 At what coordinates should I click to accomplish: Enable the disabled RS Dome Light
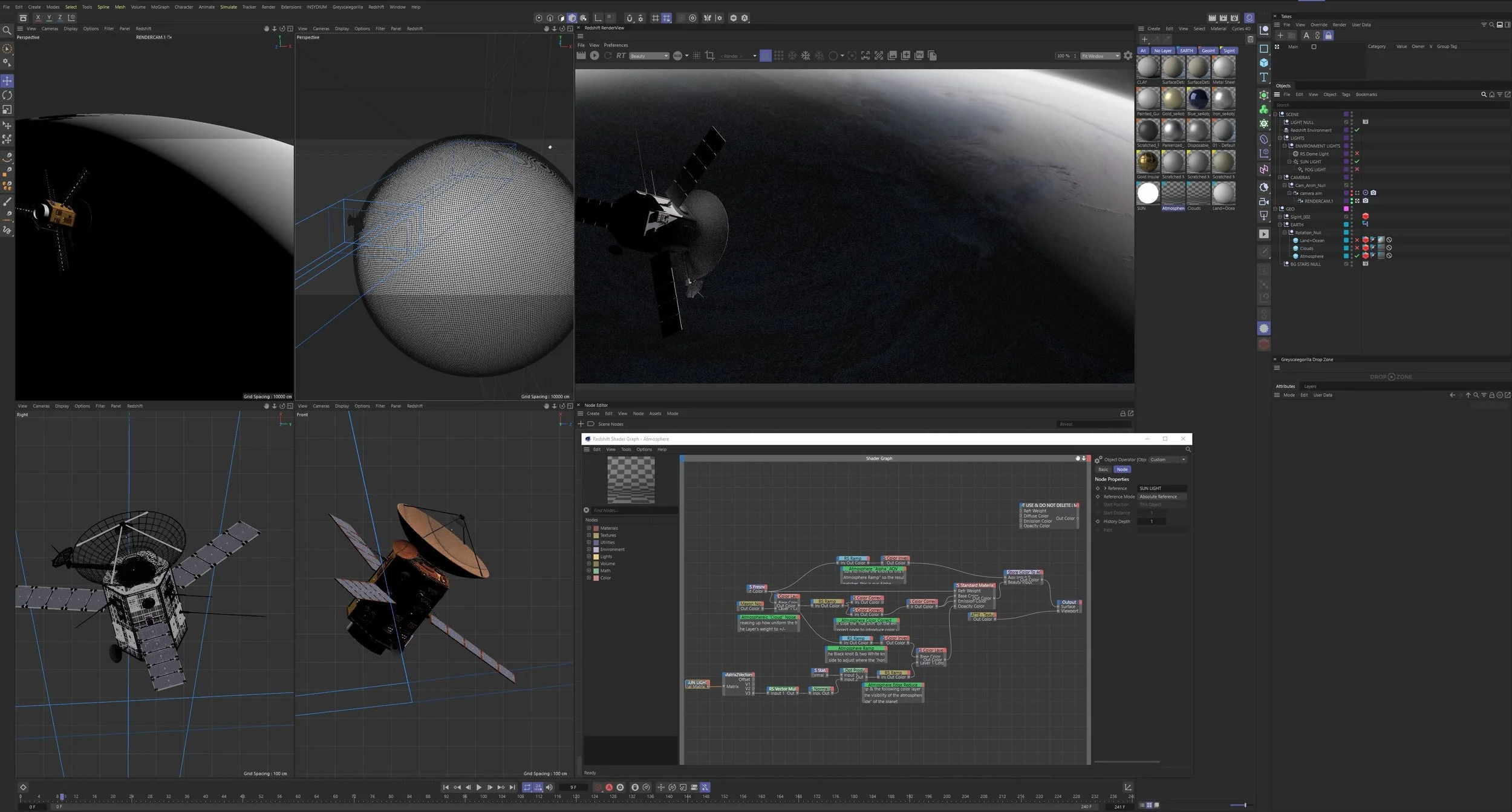[x=1357, y=154]
